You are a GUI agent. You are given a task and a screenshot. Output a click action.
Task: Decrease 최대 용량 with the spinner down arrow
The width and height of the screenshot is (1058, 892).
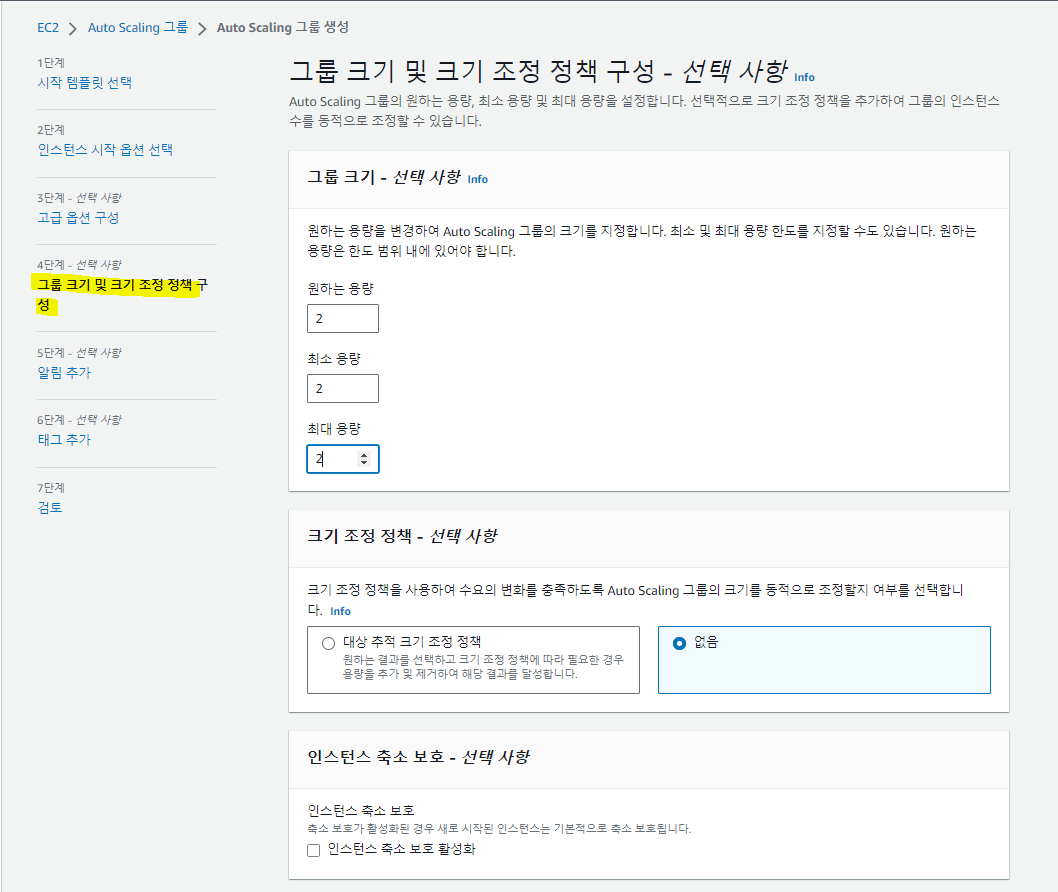(364, 463)
